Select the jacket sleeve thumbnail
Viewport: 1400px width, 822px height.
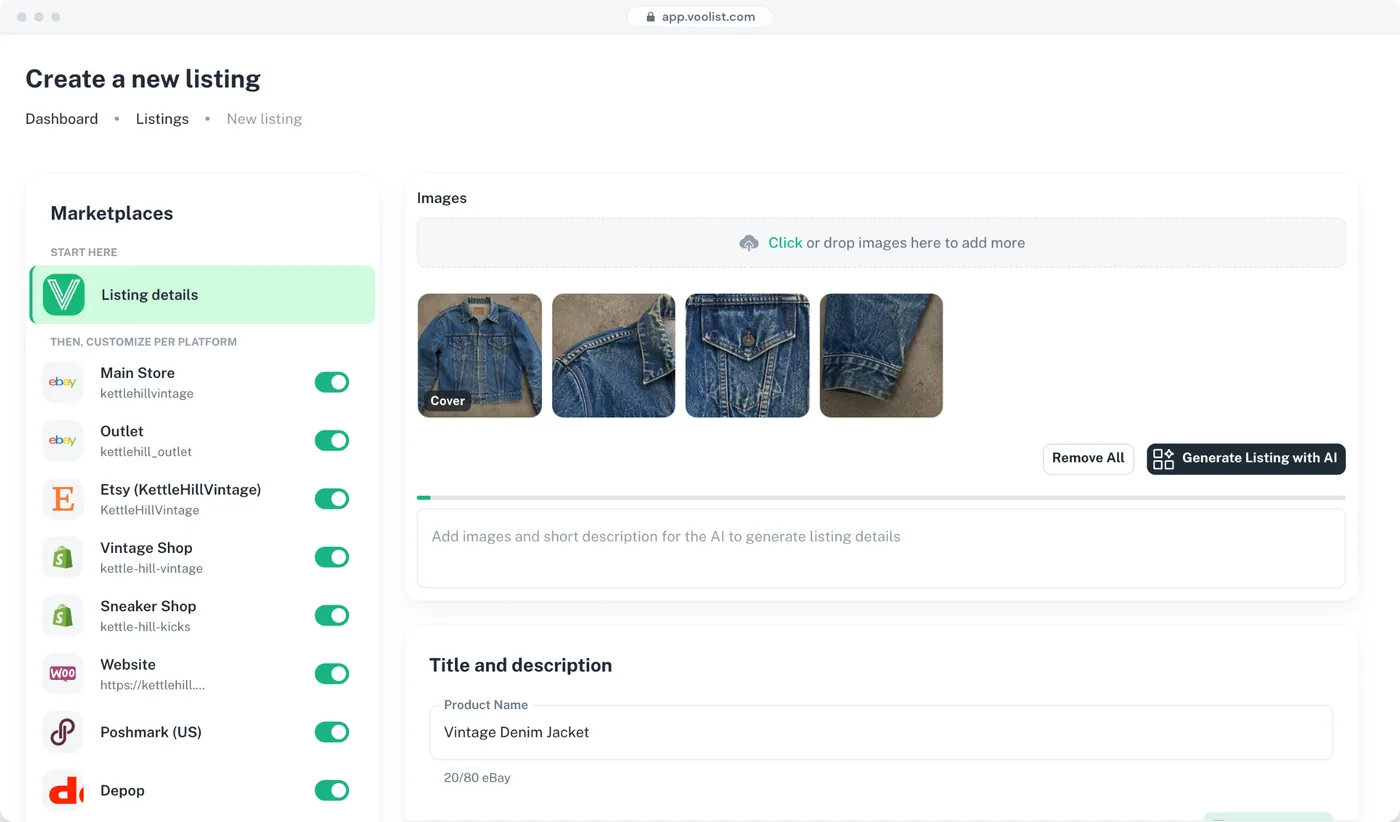(881, 355)
